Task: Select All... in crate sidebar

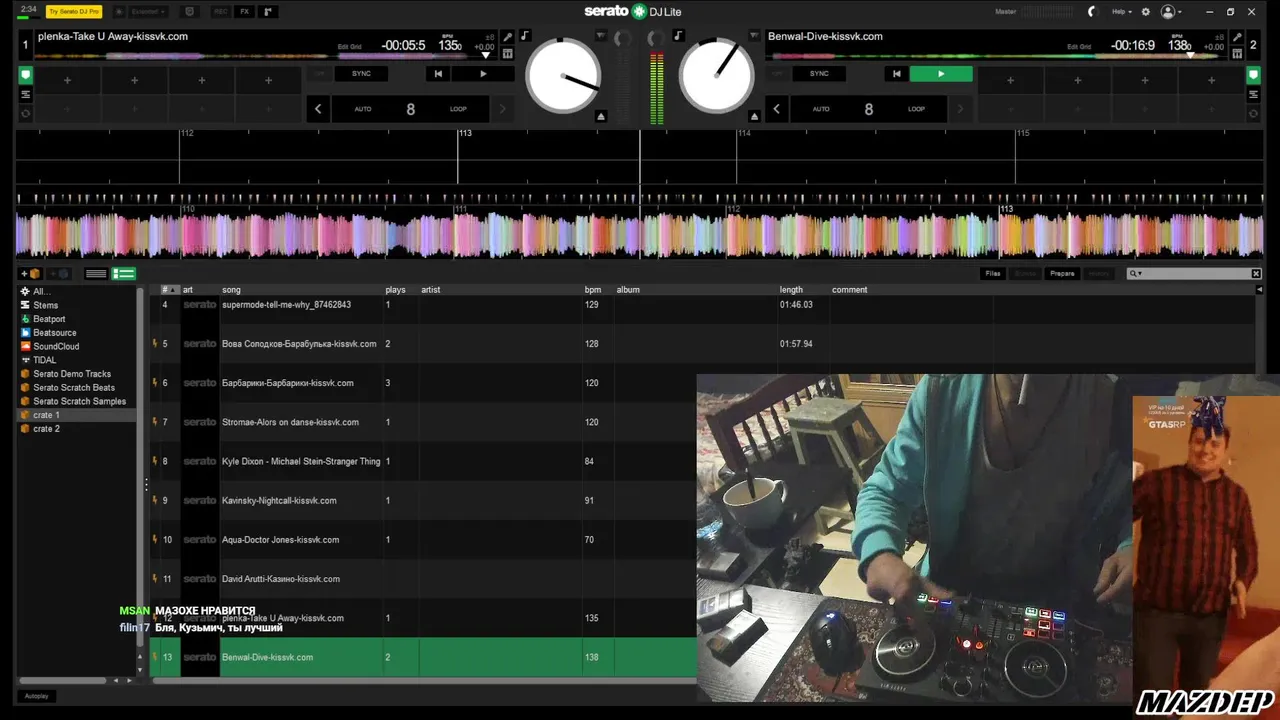Action: 41,291
